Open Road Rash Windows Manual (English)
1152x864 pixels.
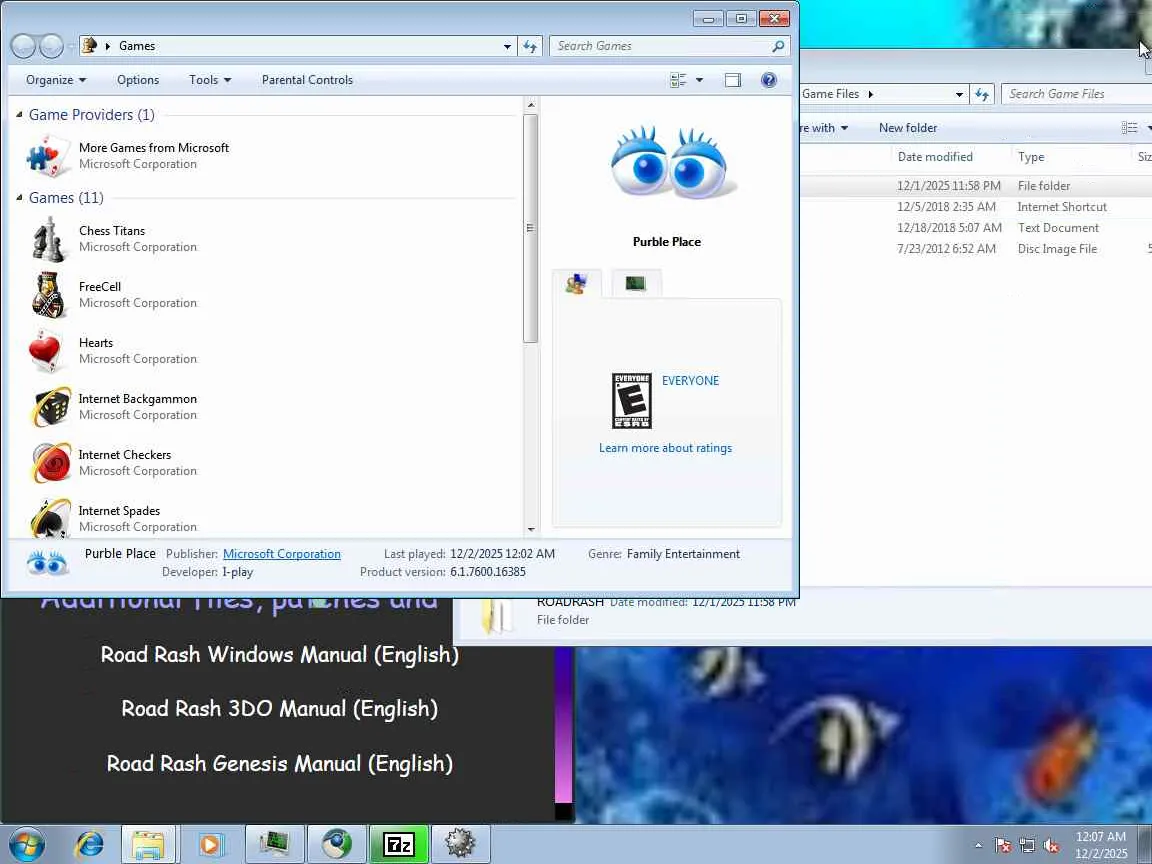[279, 654]
